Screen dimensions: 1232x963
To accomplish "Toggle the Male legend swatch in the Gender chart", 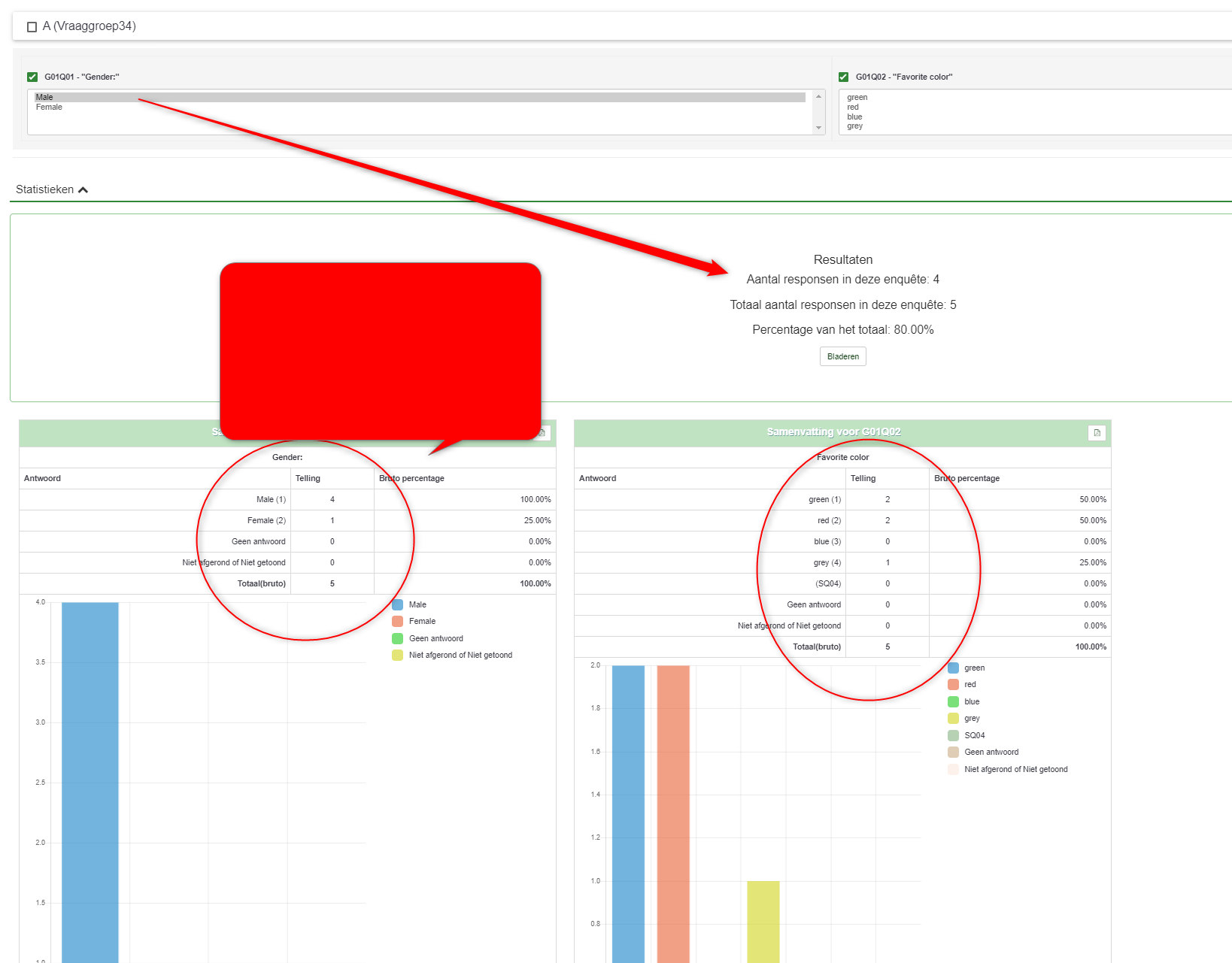I will [x=397, y=604].
